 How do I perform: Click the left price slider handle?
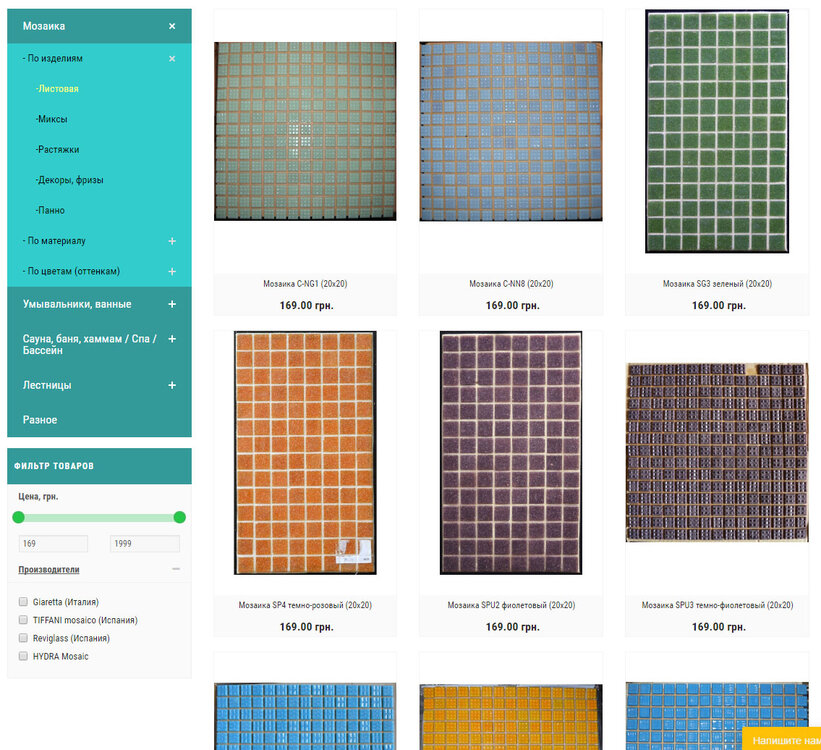pyautogui.click(x=18, y=517)
